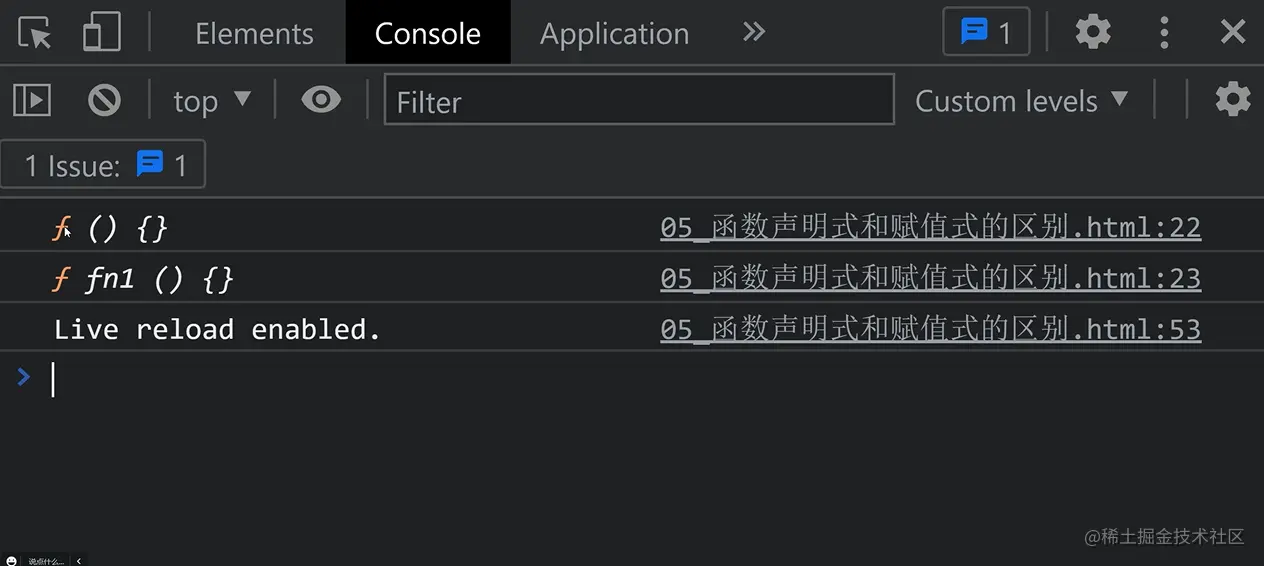Toggle the device toolbar icon
Screen dimensions: 1264x566
pyautogui.click(x=101, y=33)
